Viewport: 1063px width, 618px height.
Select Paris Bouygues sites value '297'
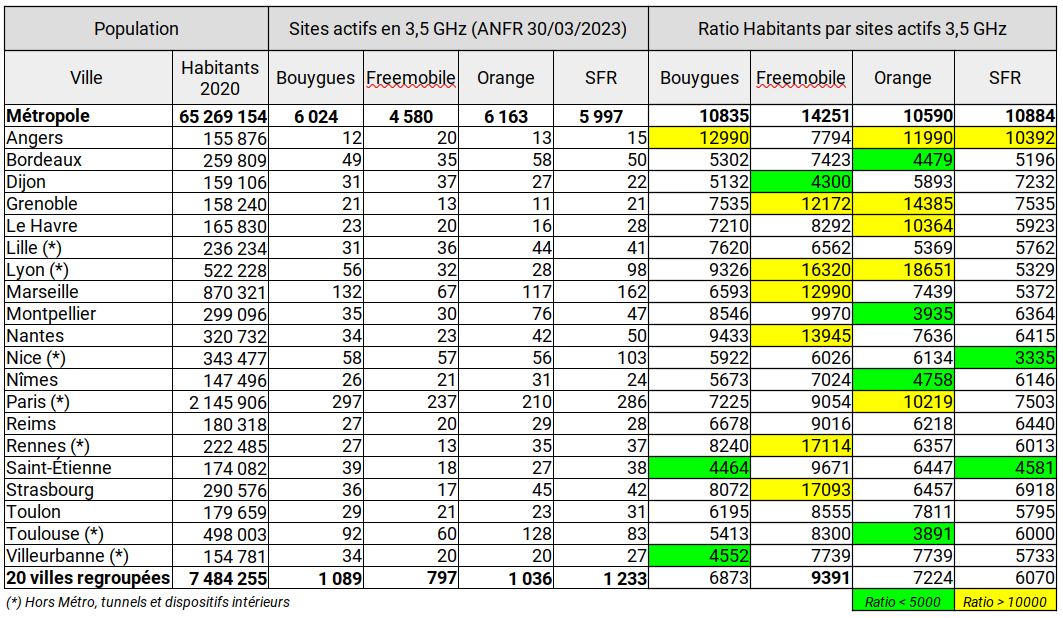316,402
